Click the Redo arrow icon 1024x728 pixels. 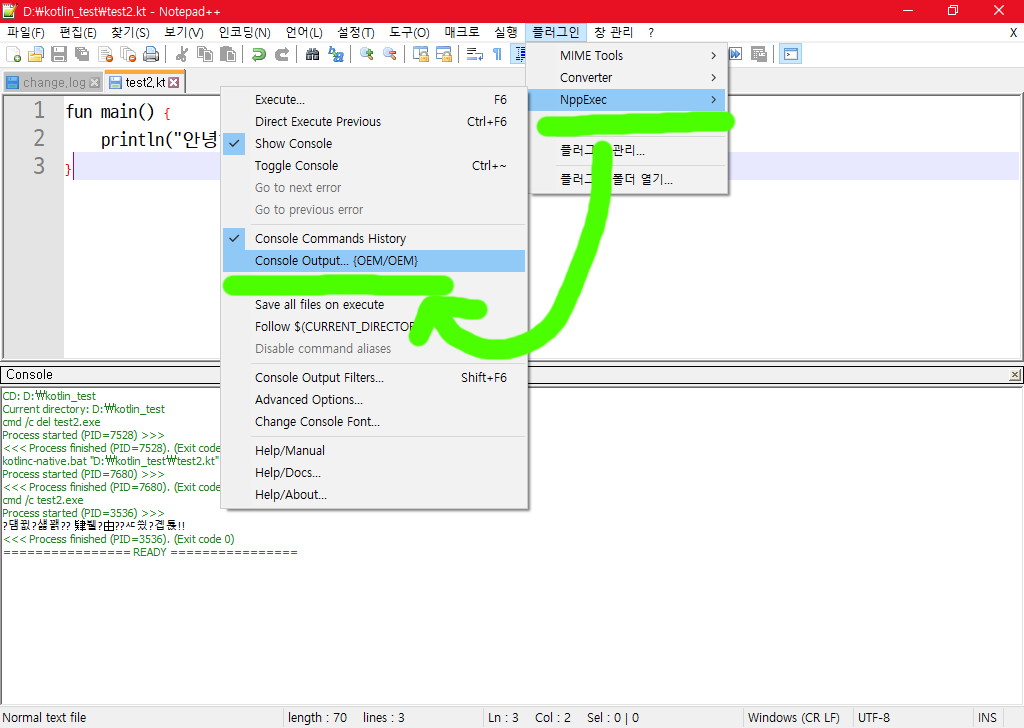click(281, 54)
